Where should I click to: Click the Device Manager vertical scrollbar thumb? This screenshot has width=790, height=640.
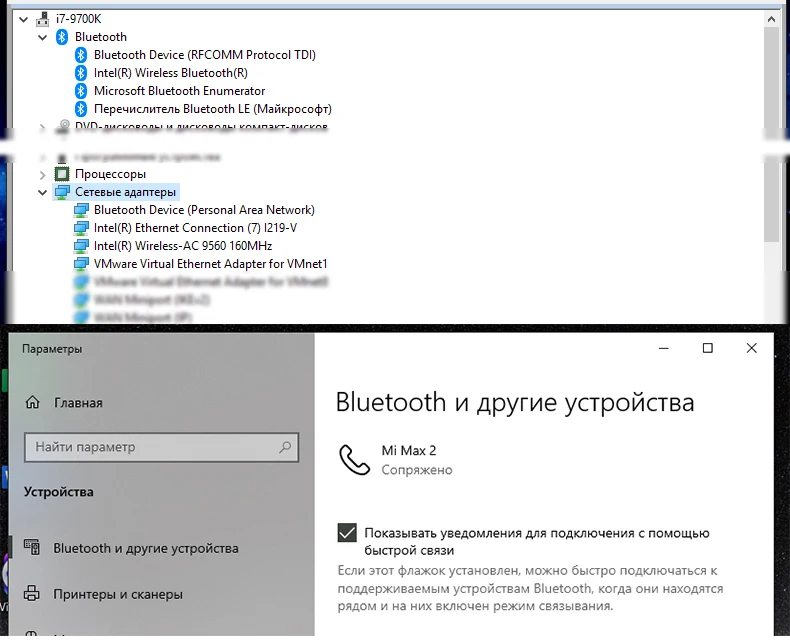tap(771, 134)
